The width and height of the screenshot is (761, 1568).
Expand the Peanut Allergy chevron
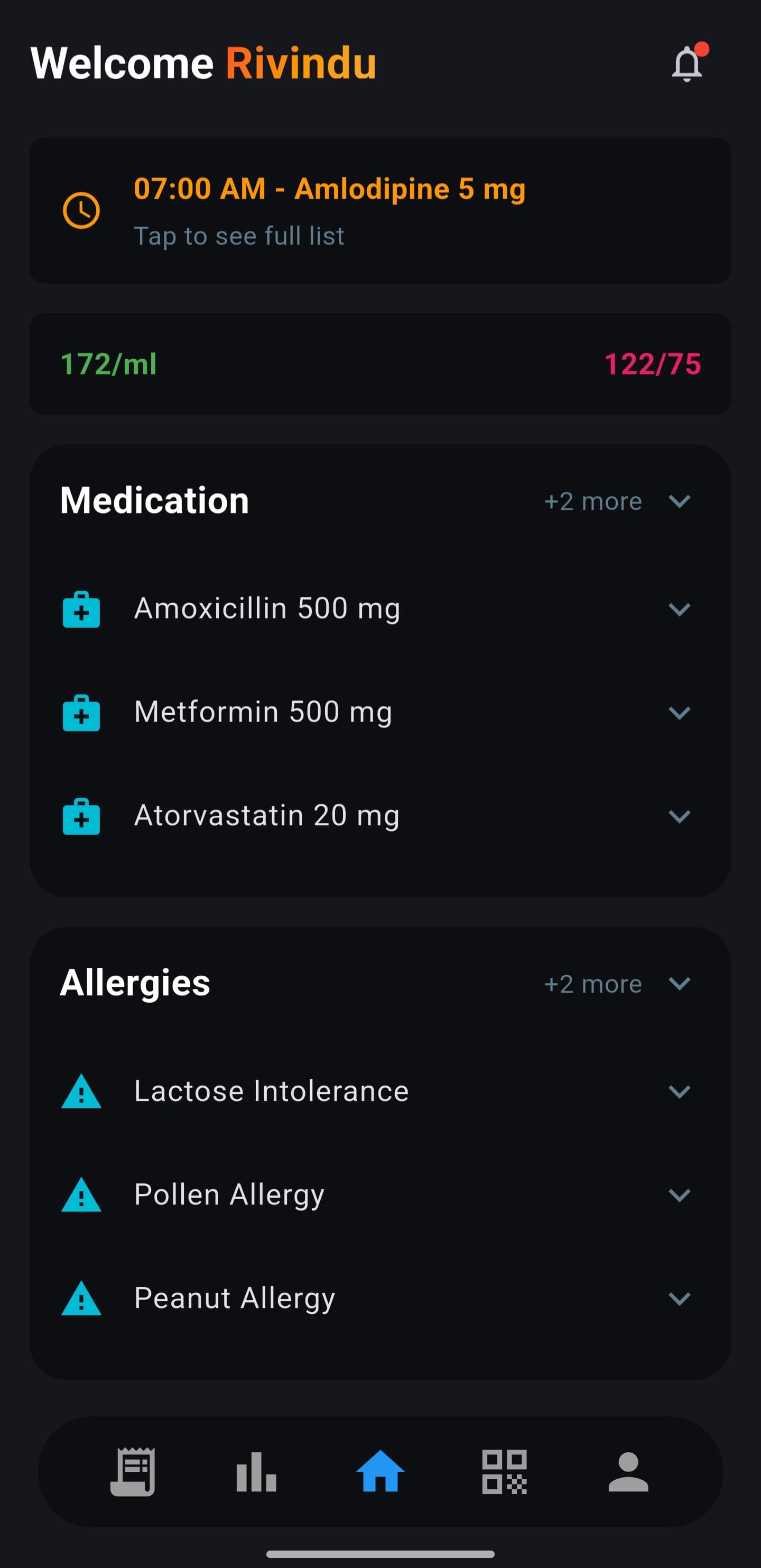680,1299
